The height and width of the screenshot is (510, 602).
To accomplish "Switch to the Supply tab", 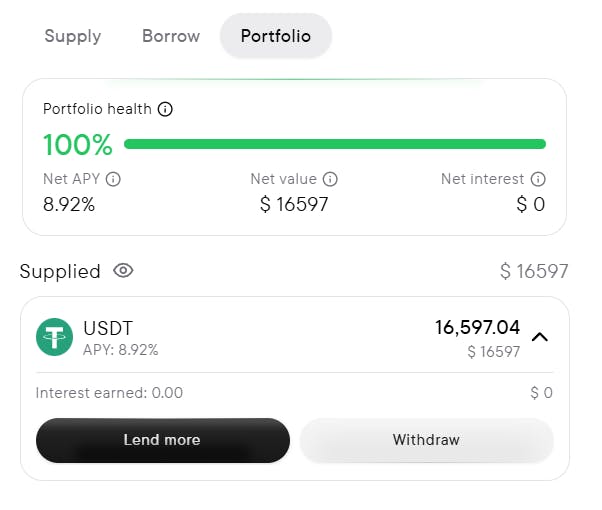I will coord(73,36).
